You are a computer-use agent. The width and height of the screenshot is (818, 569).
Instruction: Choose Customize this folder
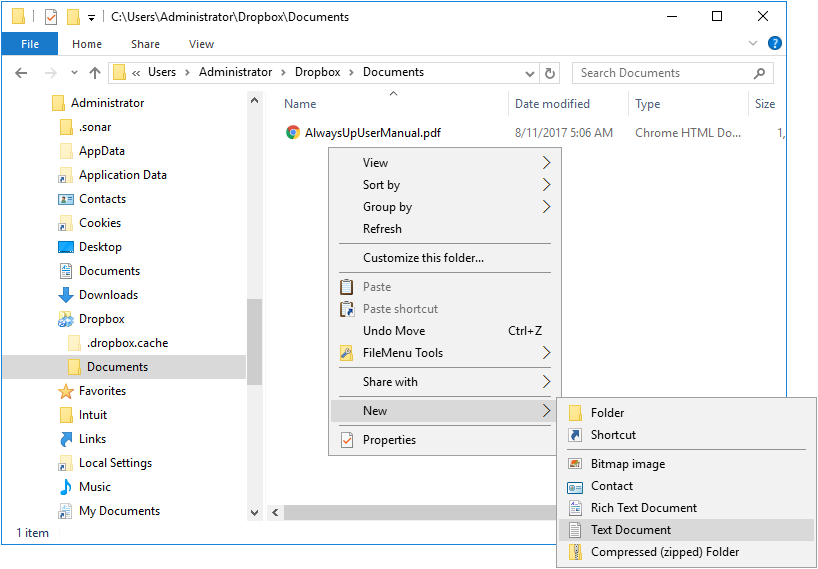[x=446, y=258]
